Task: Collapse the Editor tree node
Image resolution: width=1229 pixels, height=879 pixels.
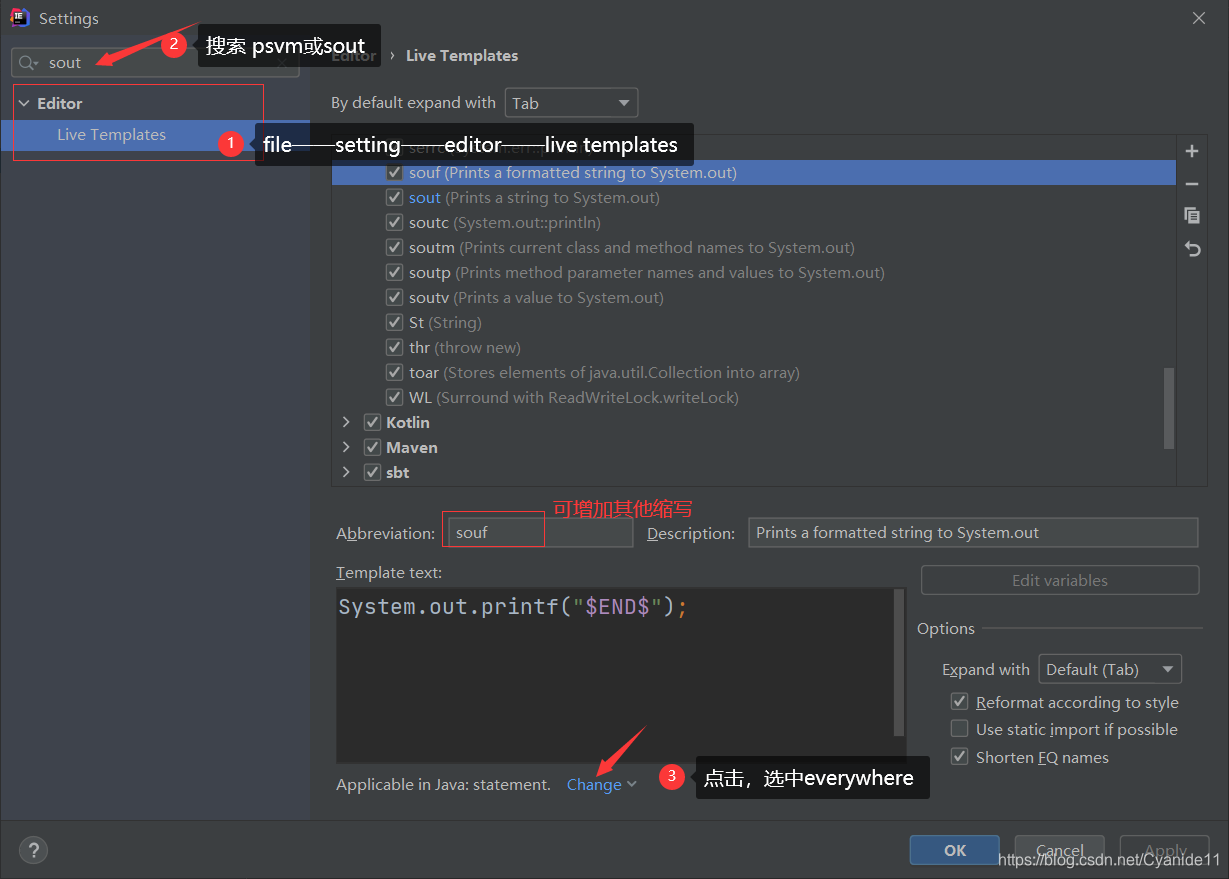Action: (x=24, y=103)
